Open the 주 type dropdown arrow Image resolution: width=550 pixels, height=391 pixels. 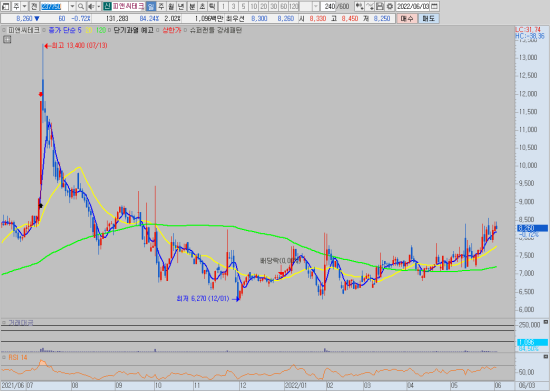click(x=24, y=6)
